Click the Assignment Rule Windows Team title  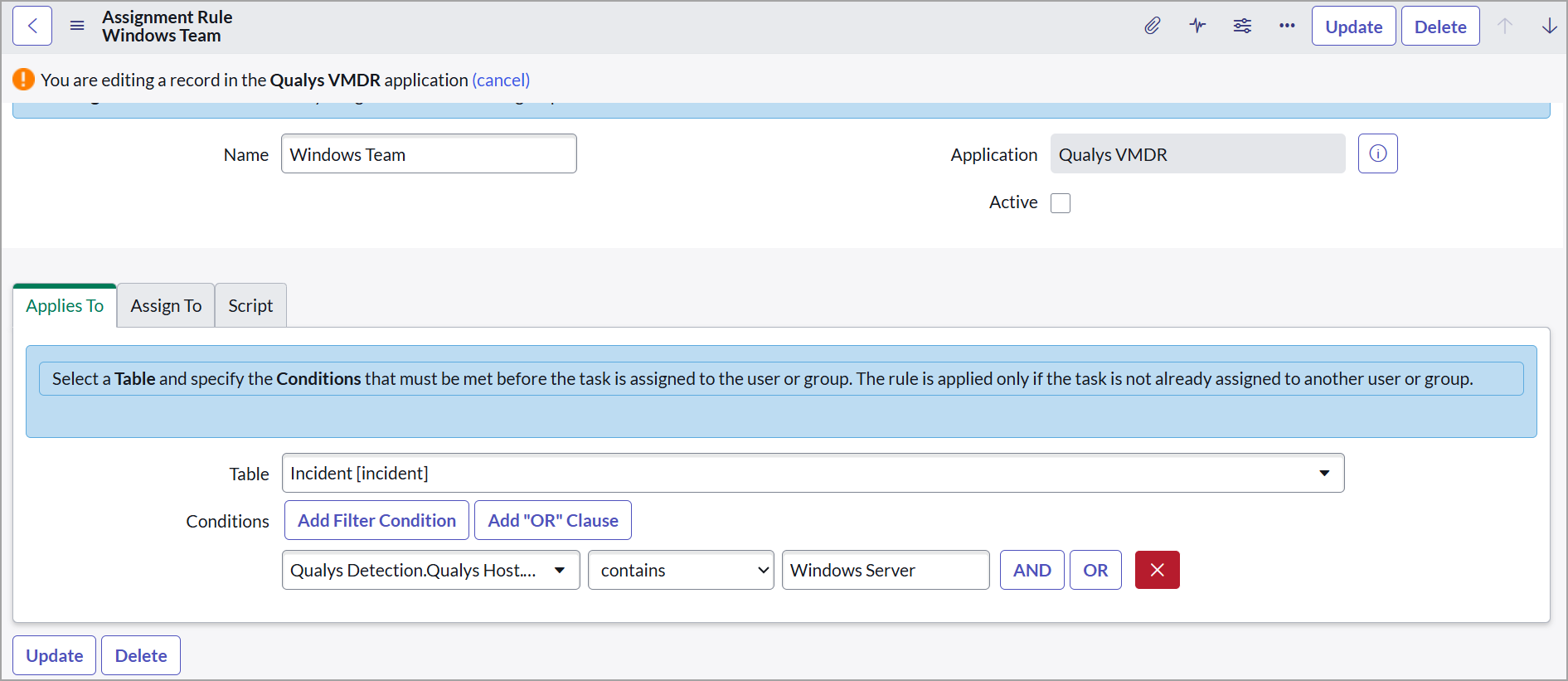tap(167, 26)
